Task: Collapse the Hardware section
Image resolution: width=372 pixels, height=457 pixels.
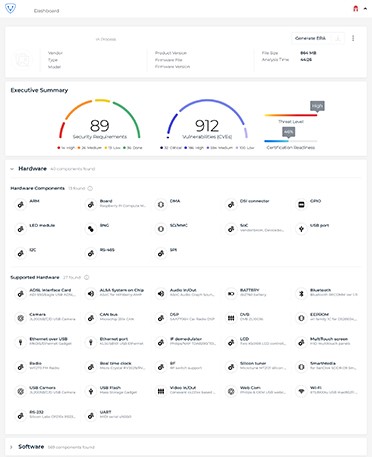Action: pyautogui.click(x=12, y=169)
